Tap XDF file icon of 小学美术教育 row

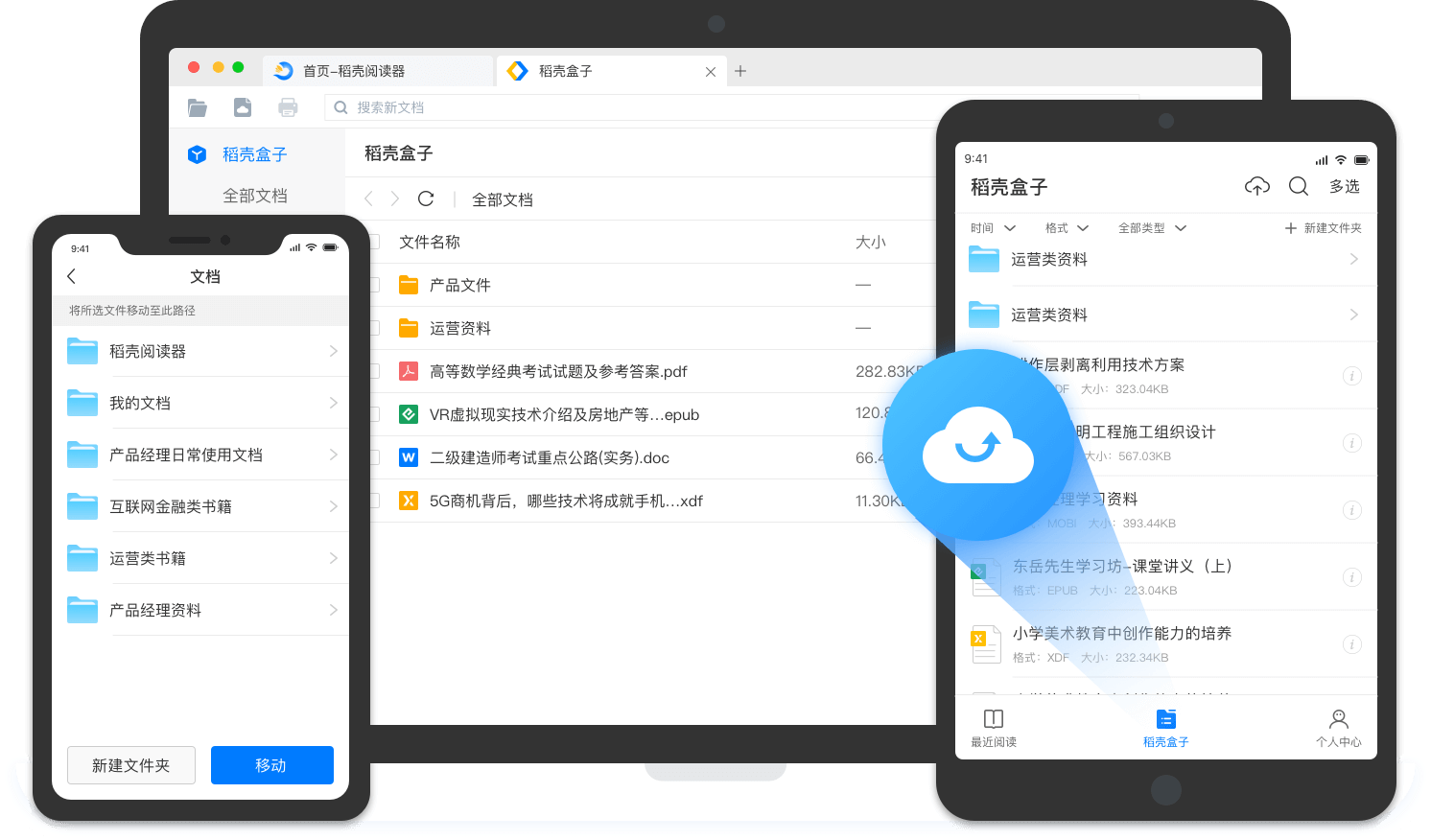(x=985, y=643)
